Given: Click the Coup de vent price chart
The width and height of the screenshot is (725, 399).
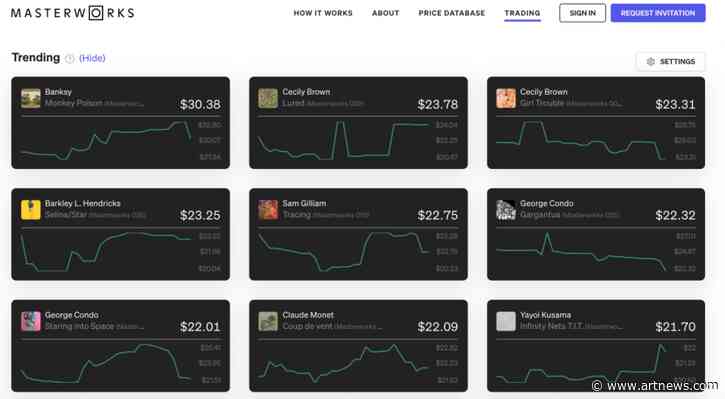Looking at the screenshot, I should [x=344, y=363].
